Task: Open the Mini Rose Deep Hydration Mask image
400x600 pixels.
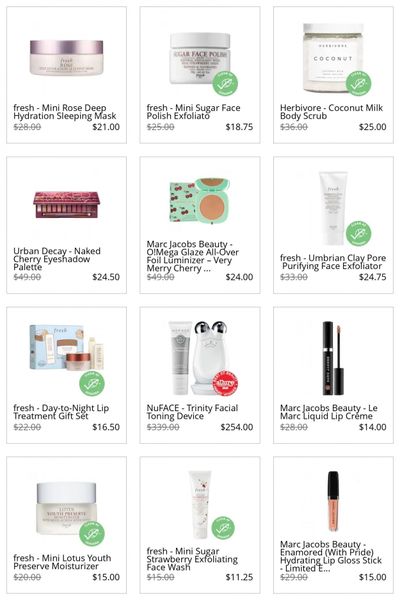Action: (67, 57)
